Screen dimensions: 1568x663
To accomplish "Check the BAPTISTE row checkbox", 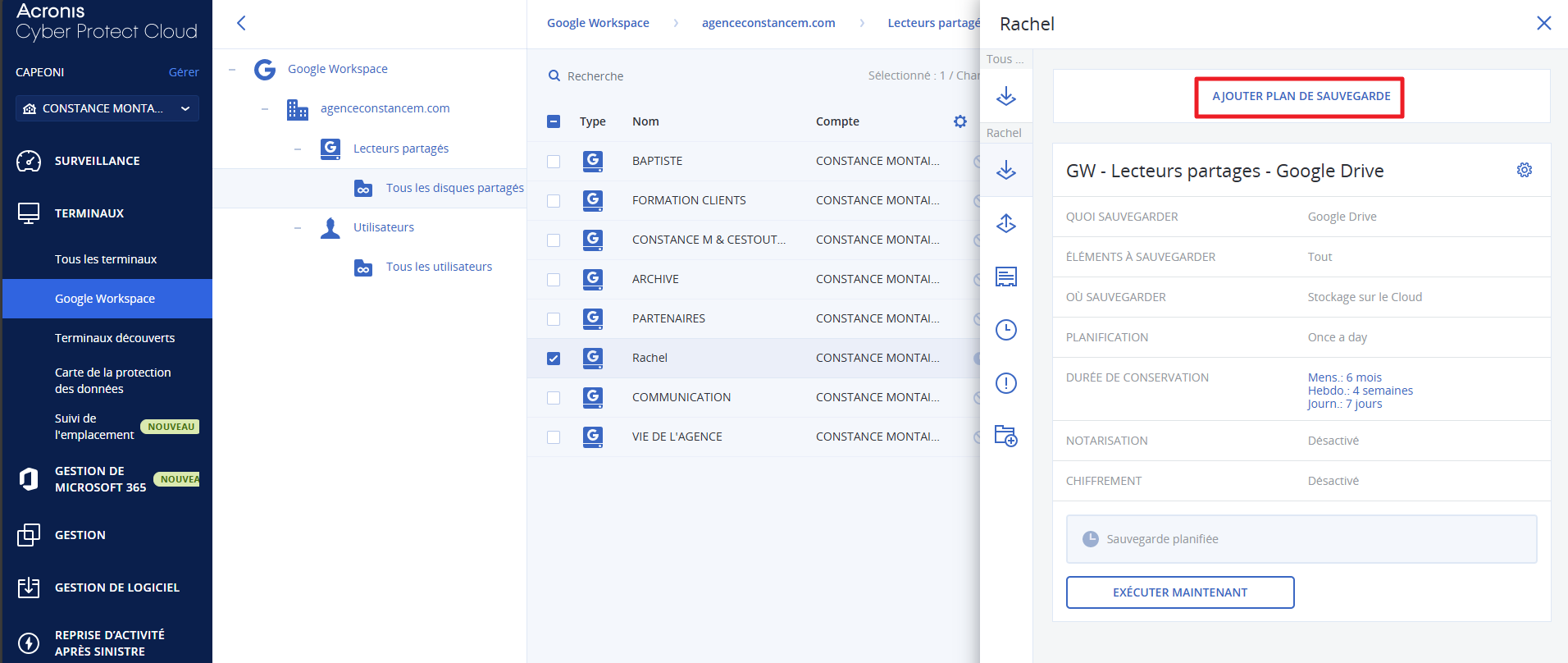I will pyautogui.click(x=554, y=162).
